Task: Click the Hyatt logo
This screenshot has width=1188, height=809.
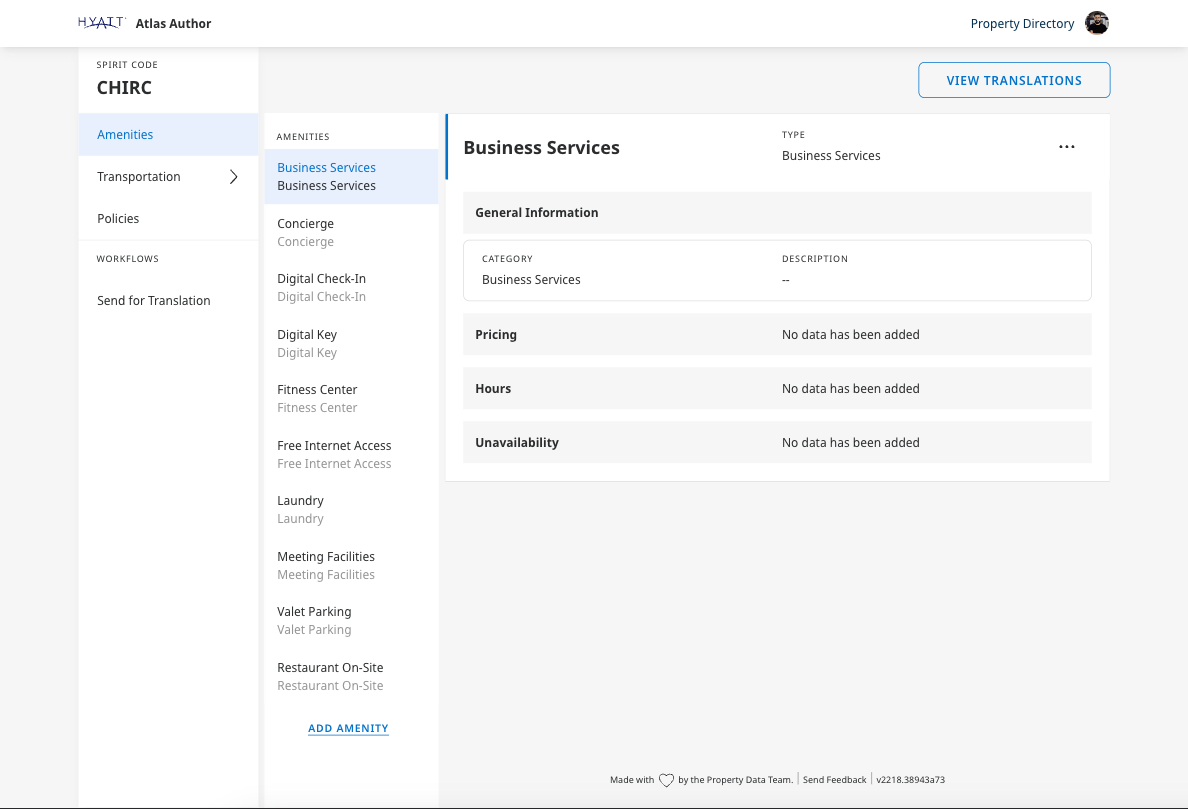Action: tap(102, 23)
